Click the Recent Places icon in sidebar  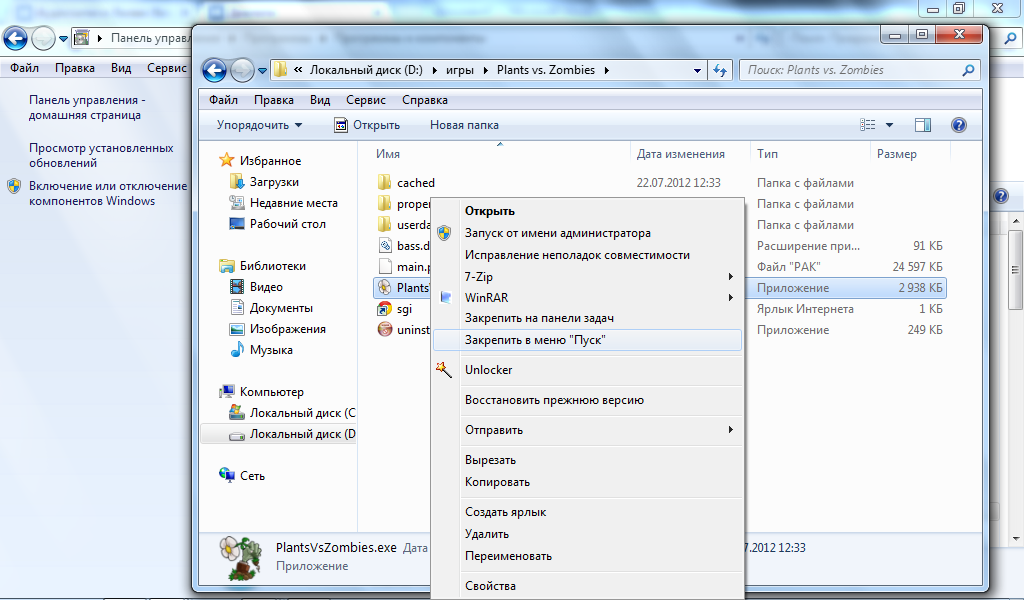tap(236, 202)
